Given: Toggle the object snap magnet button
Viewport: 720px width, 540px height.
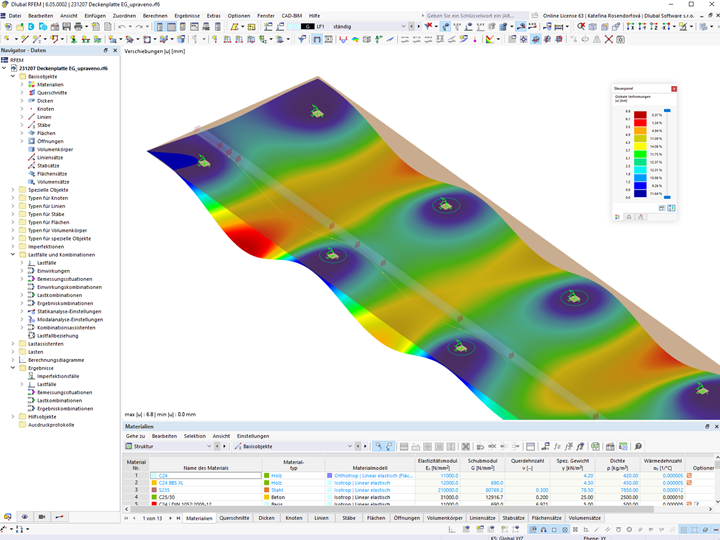Looking at the screenshot, I should click(x=544, y=529).
